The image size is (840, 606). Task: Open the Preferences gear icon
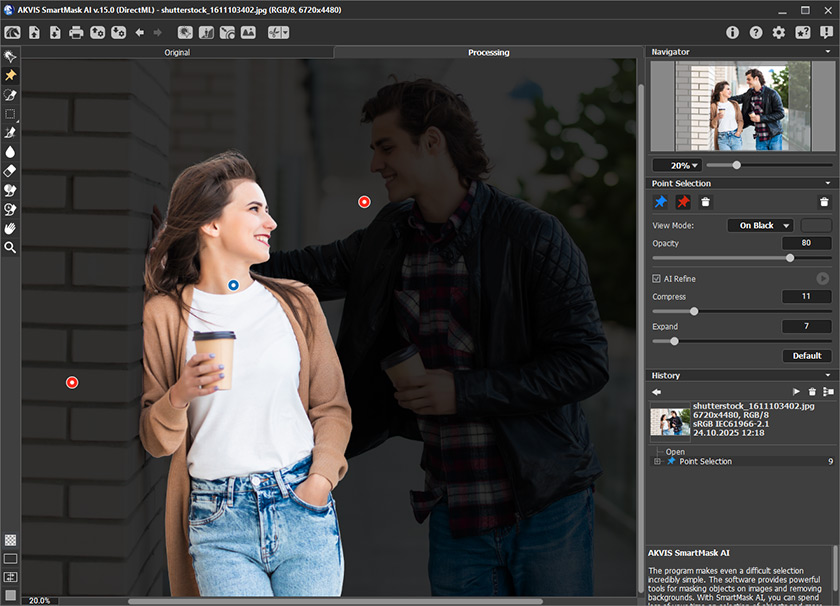[779, 33]
